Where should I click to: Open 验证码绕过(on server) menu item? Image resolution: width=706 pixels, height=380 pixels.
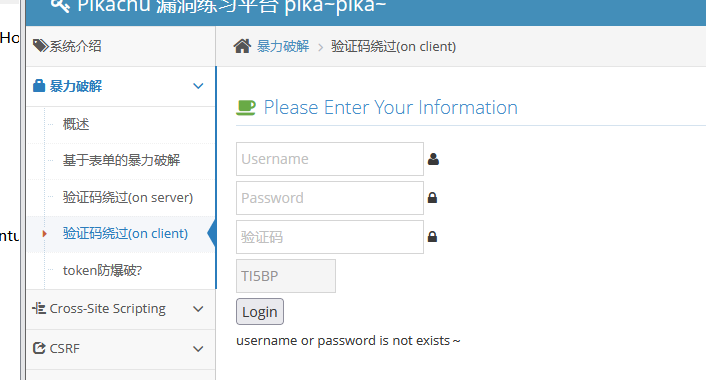(128, 197)
